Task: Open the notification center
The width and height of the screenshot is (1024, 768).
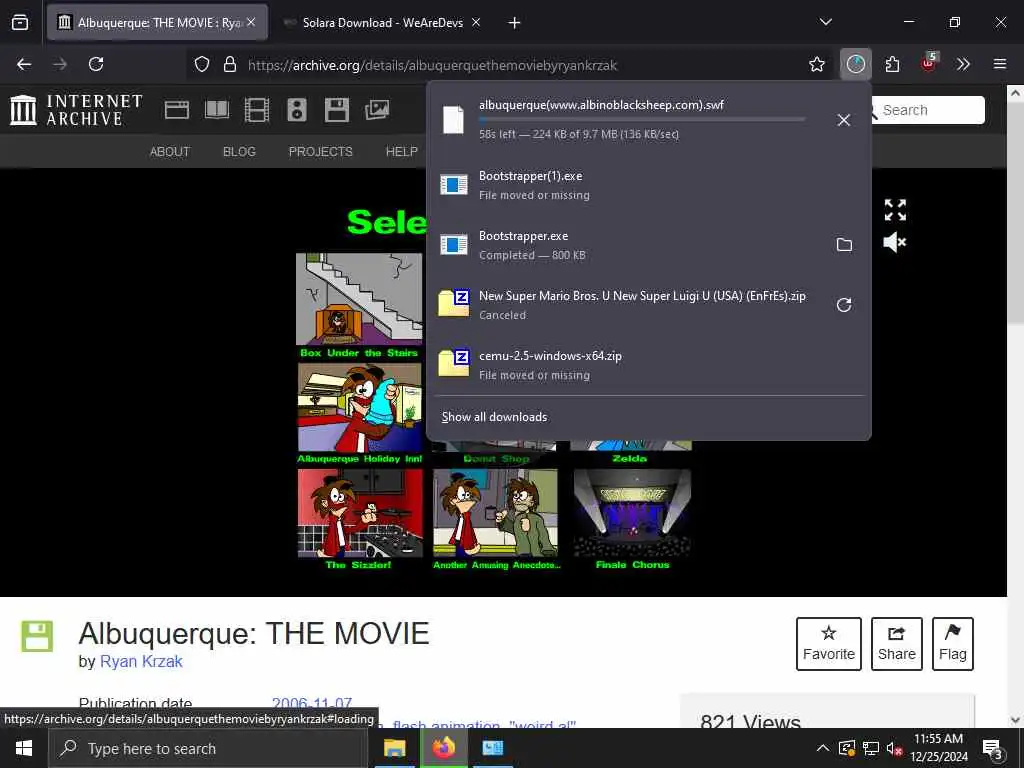Action: pos(993,749)
